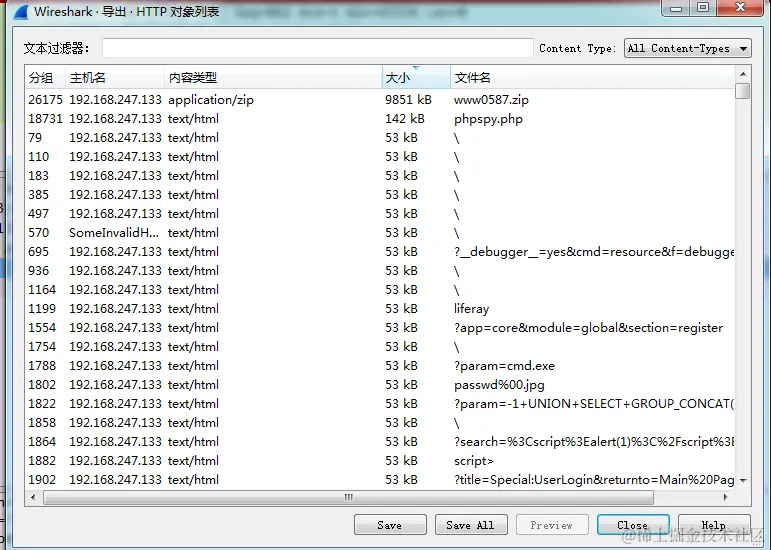This screenshot has height=550, width=771.
Task: Maximize the Wireshark export dialog
Action: pyautogui.click(x=703, y=8)
